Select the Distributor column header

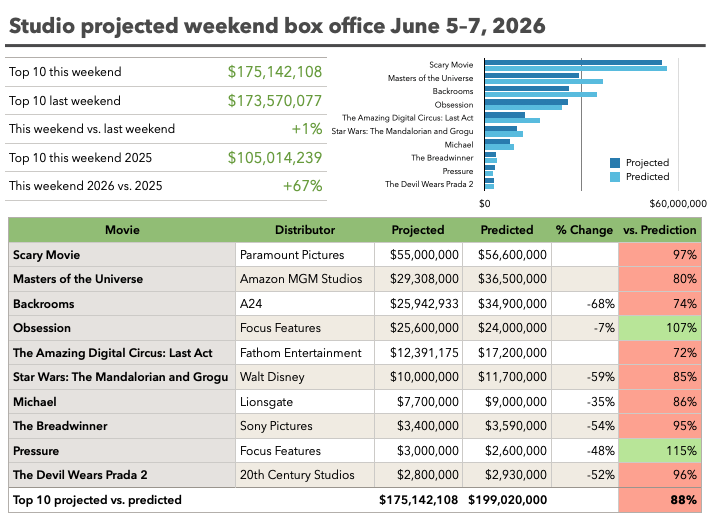pos(305,230)
